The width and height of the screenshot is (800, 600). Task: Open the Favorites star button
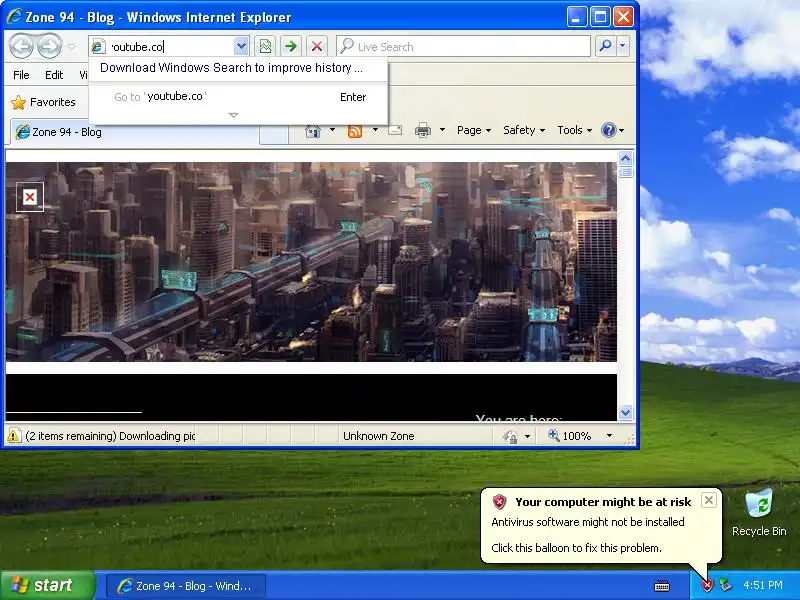pos(43,102)
